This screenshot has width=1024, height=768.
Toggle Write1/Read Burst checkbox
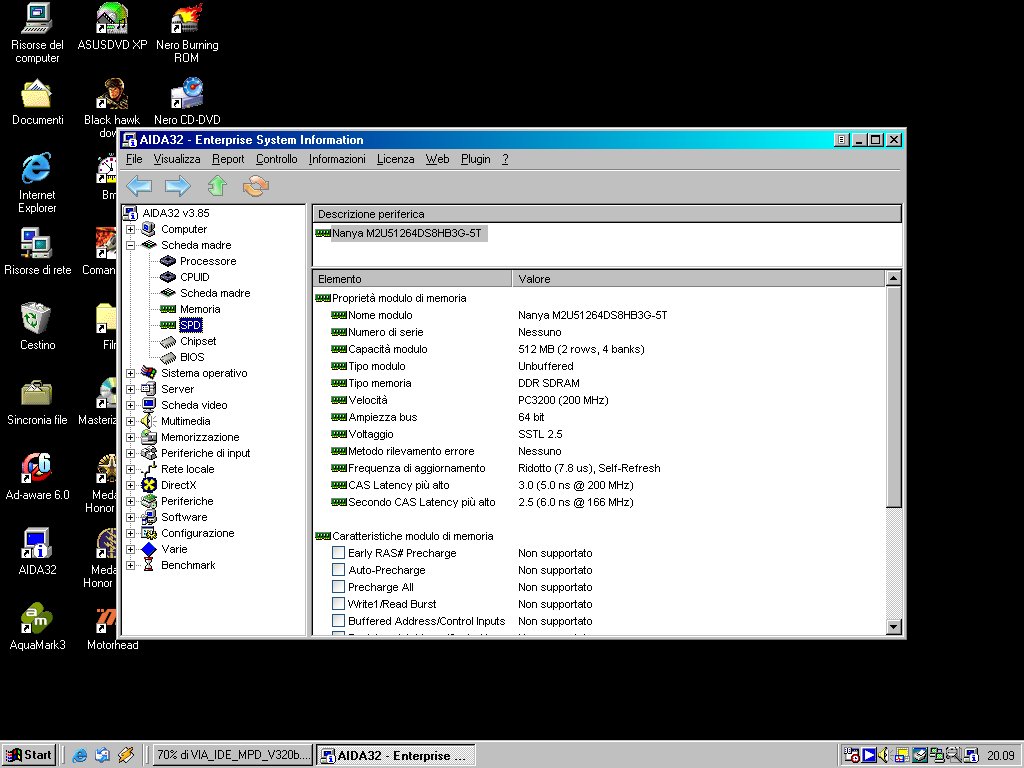[x=338, y=604]
